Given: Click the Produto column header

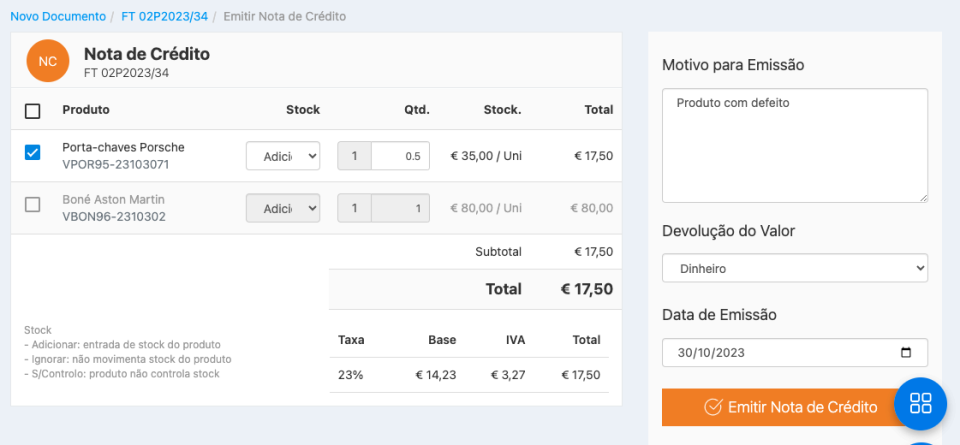Looking at the screenshot, I should click(x=86, y=110).
